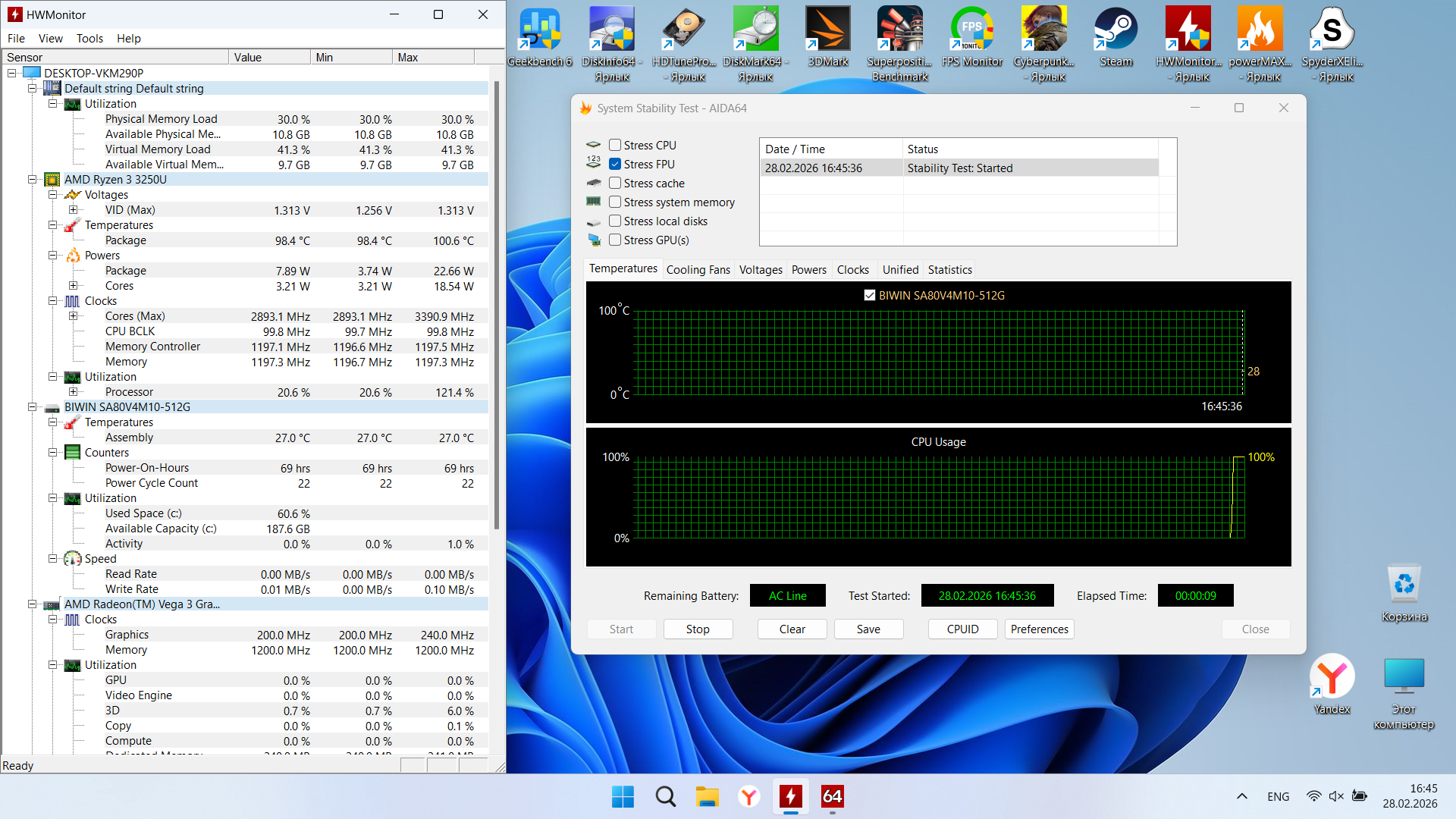Toggle BIWIN SA80V4M10-512G graph checkbox
1456x819 pixels.
(870, 295)
